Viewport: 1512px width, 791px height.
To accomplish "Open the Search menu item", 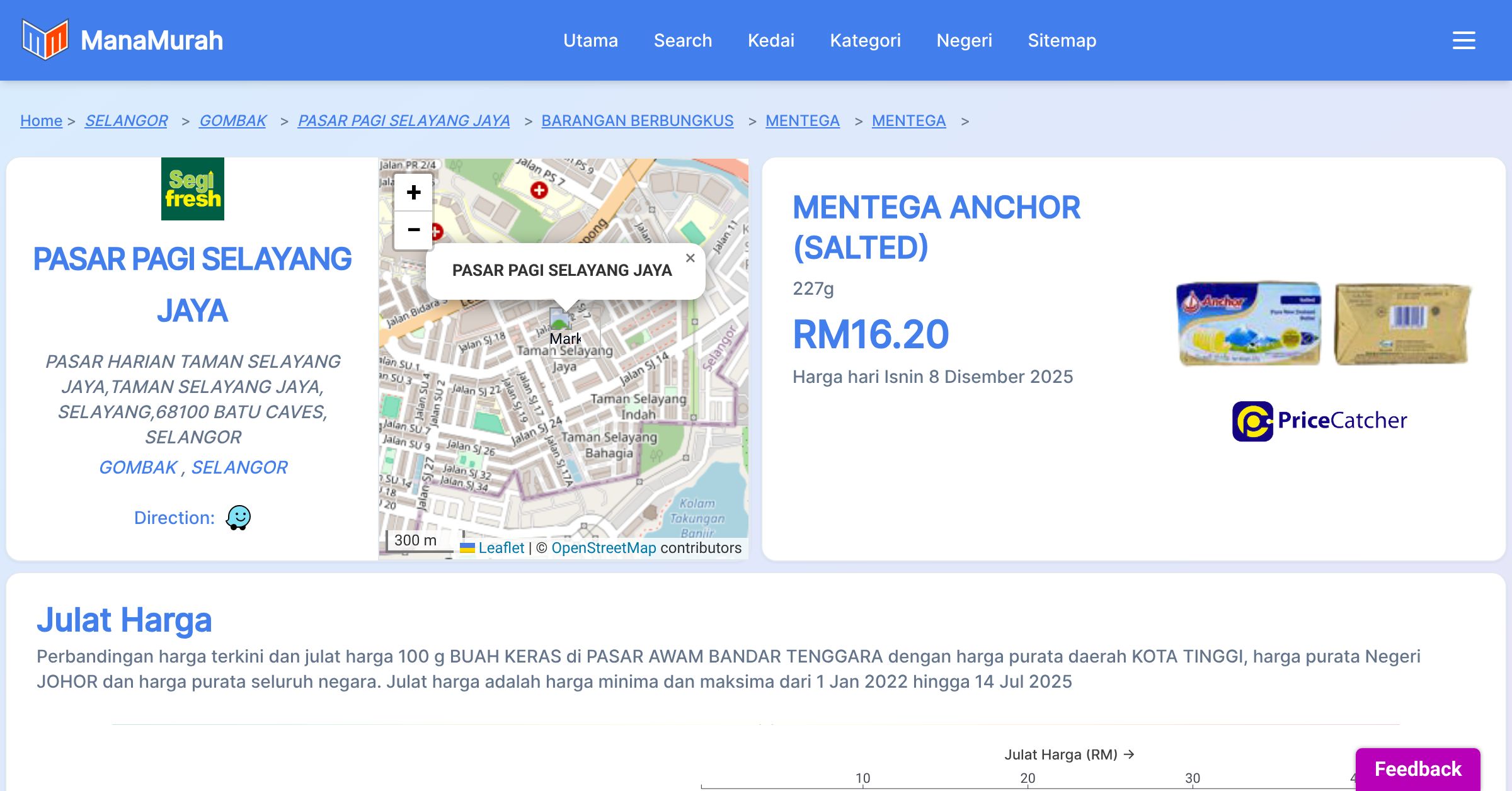I will point(682,40).
